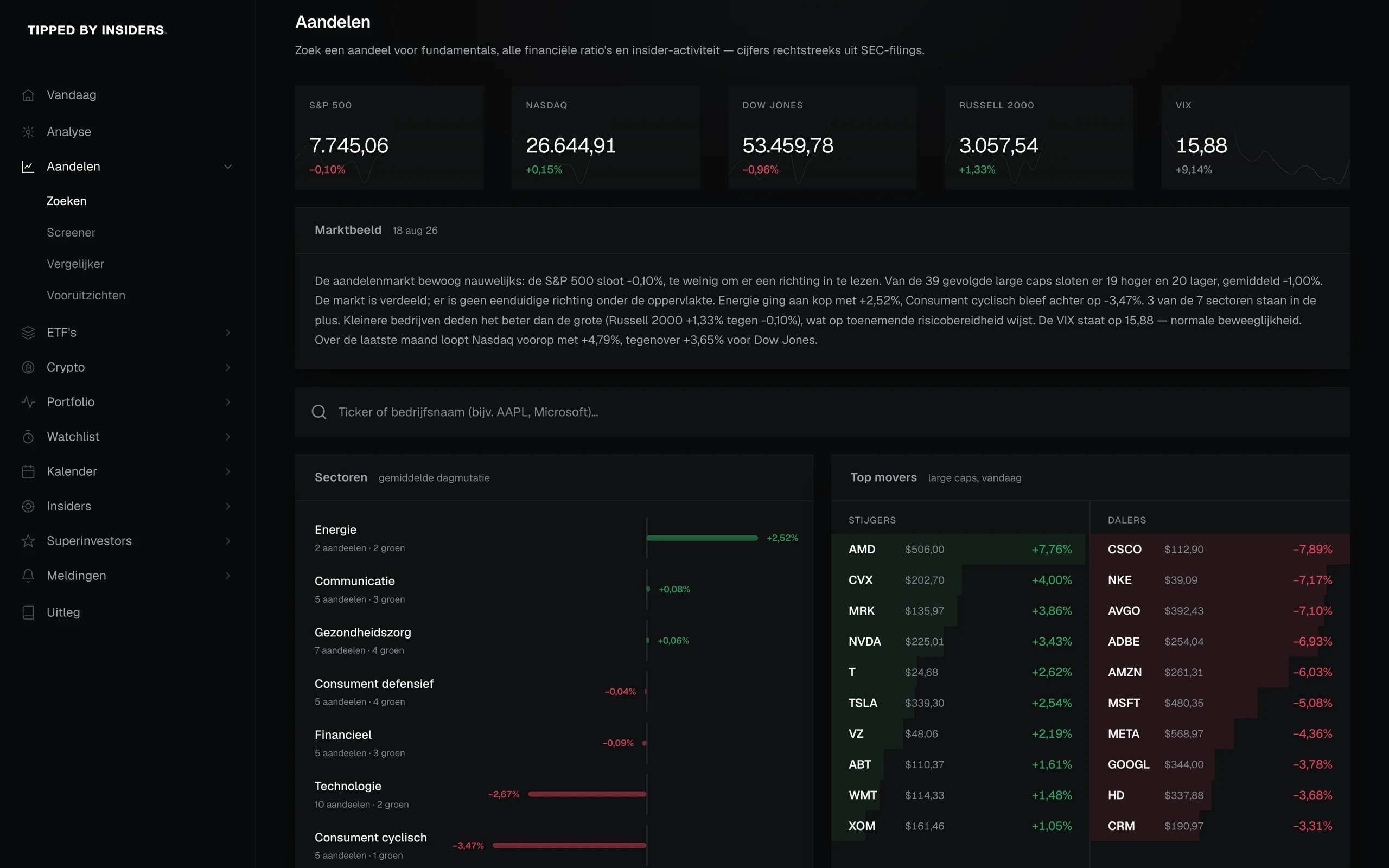Image resolution: width=1389 pixels, height=868 pixels.
Task: Click the Meldingen bell icon
Action: (28, 576)
